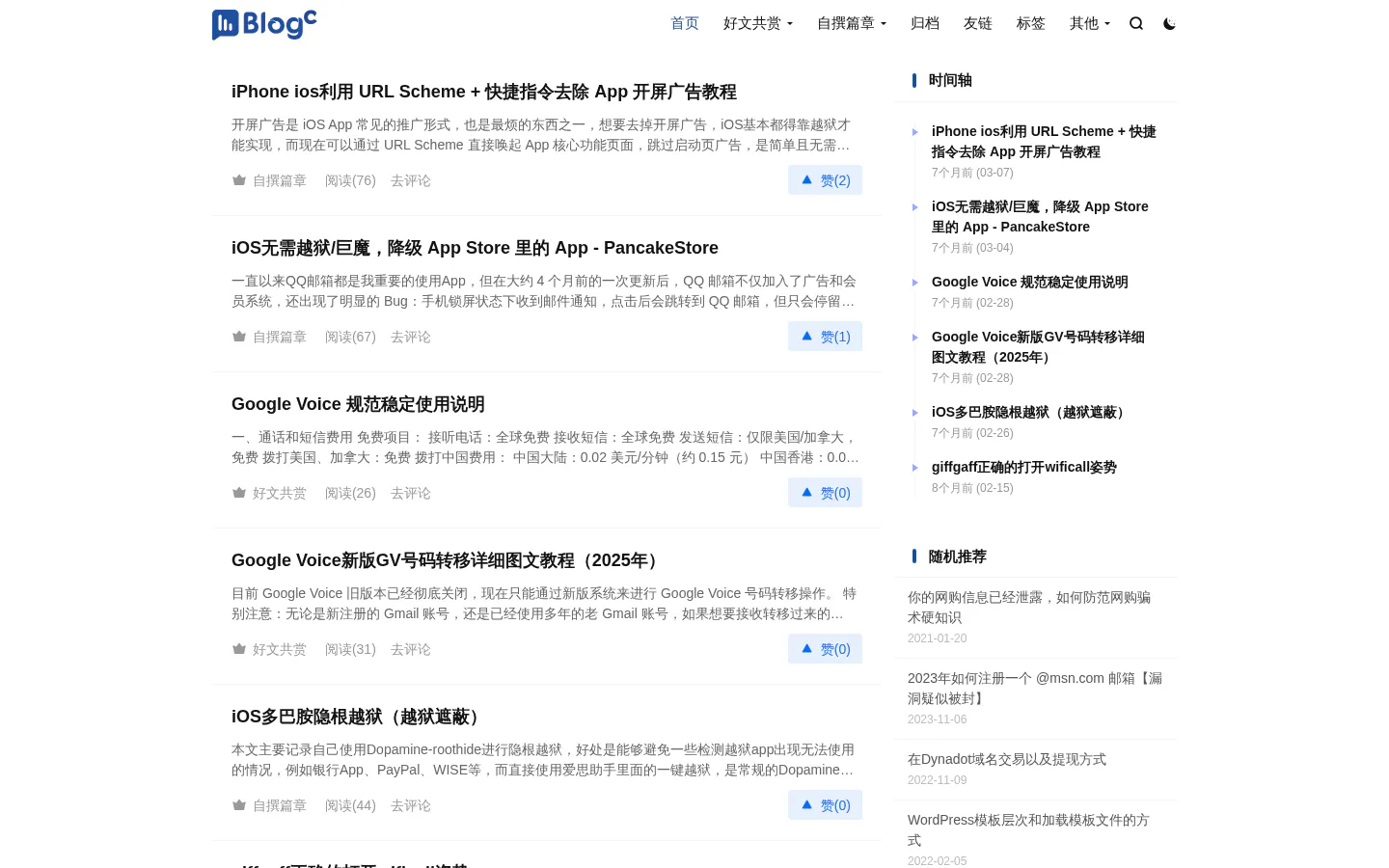Like the Google Voice新版GV号码转移 post

(825, 649)
